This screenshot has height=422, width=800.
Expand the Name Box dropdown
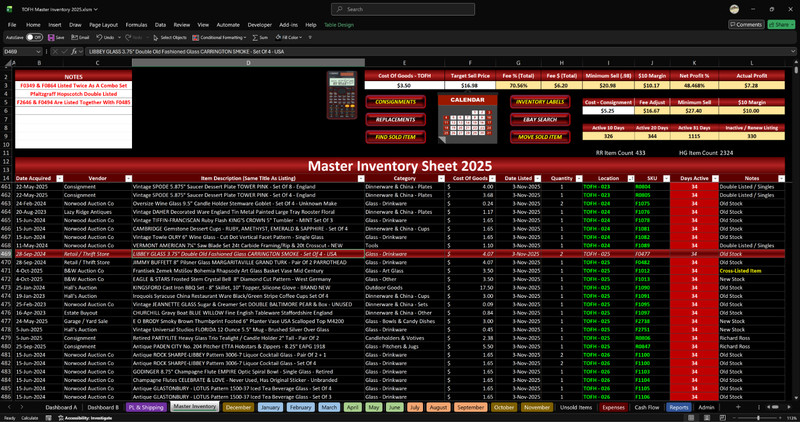[38, 52]
